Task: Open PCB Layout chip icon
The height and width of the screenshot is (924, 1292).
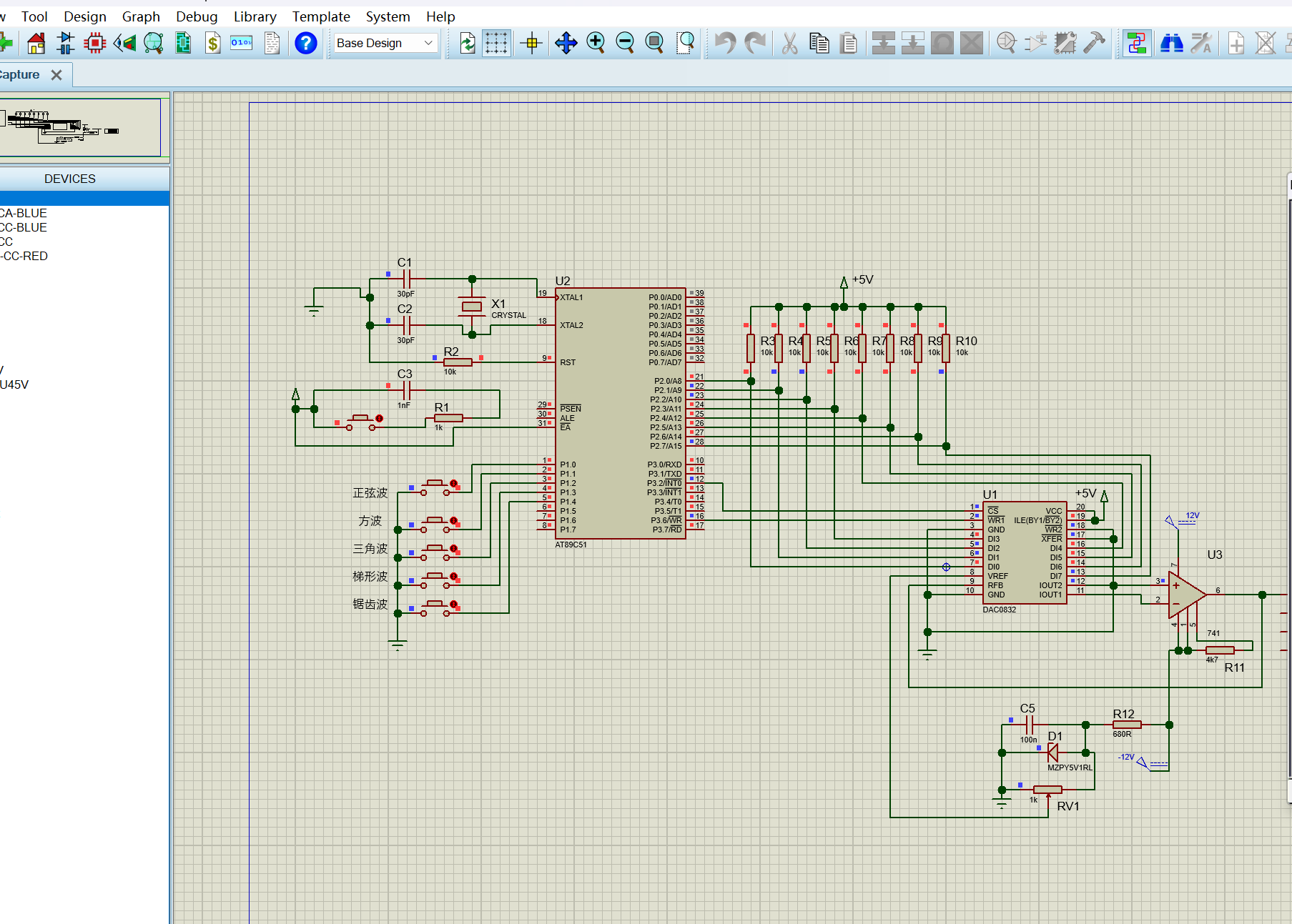Action: point(95,44)
